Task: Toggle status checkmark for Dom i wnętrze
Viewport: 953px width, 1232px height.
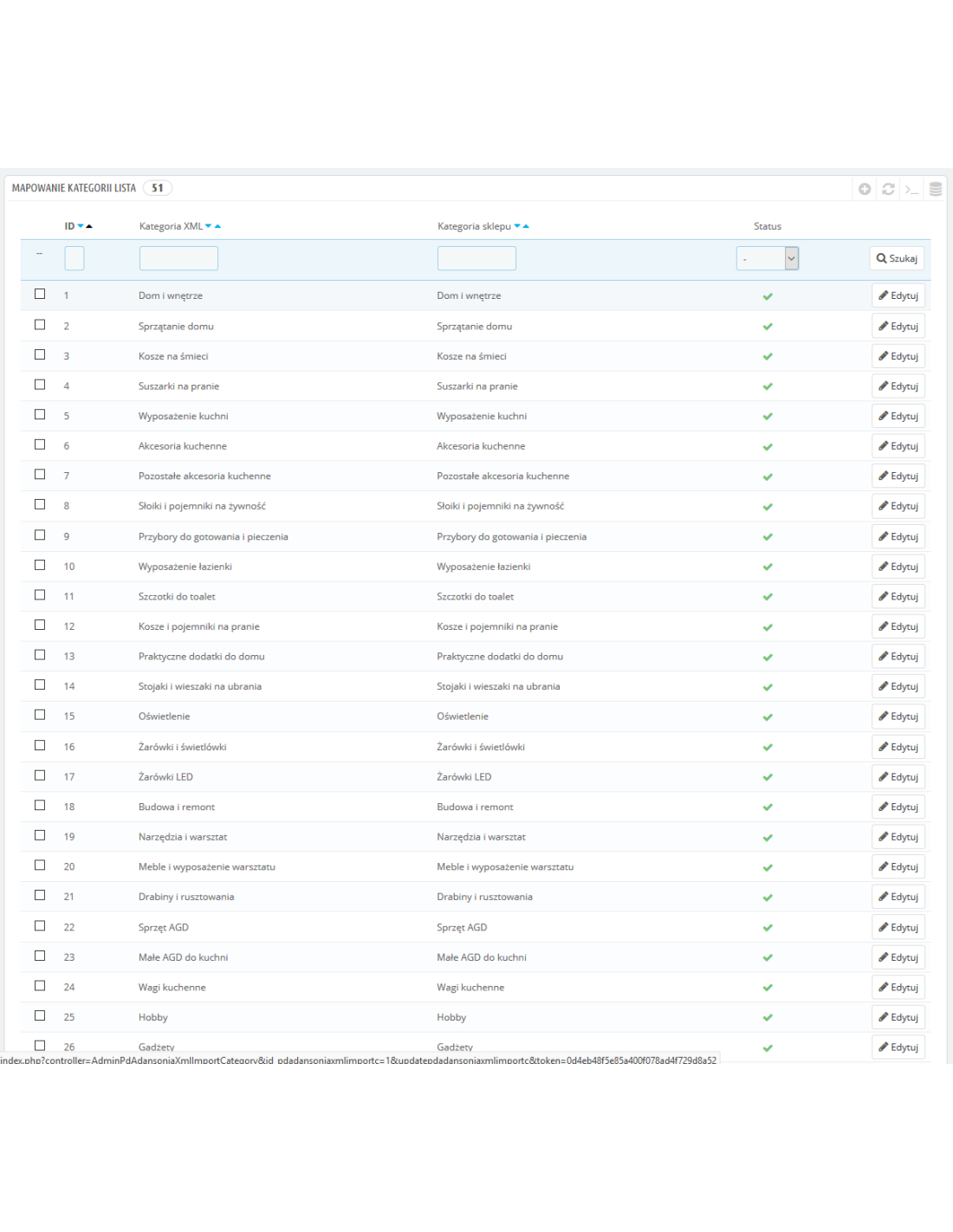Action: click(x=768, y=296)
